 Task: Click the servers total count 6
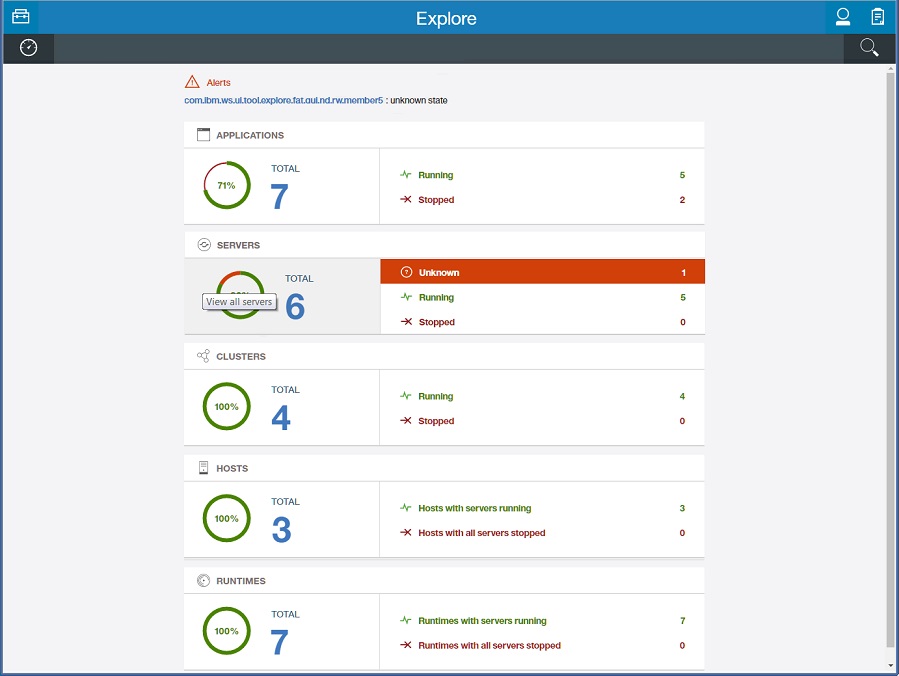coord(295,306)
